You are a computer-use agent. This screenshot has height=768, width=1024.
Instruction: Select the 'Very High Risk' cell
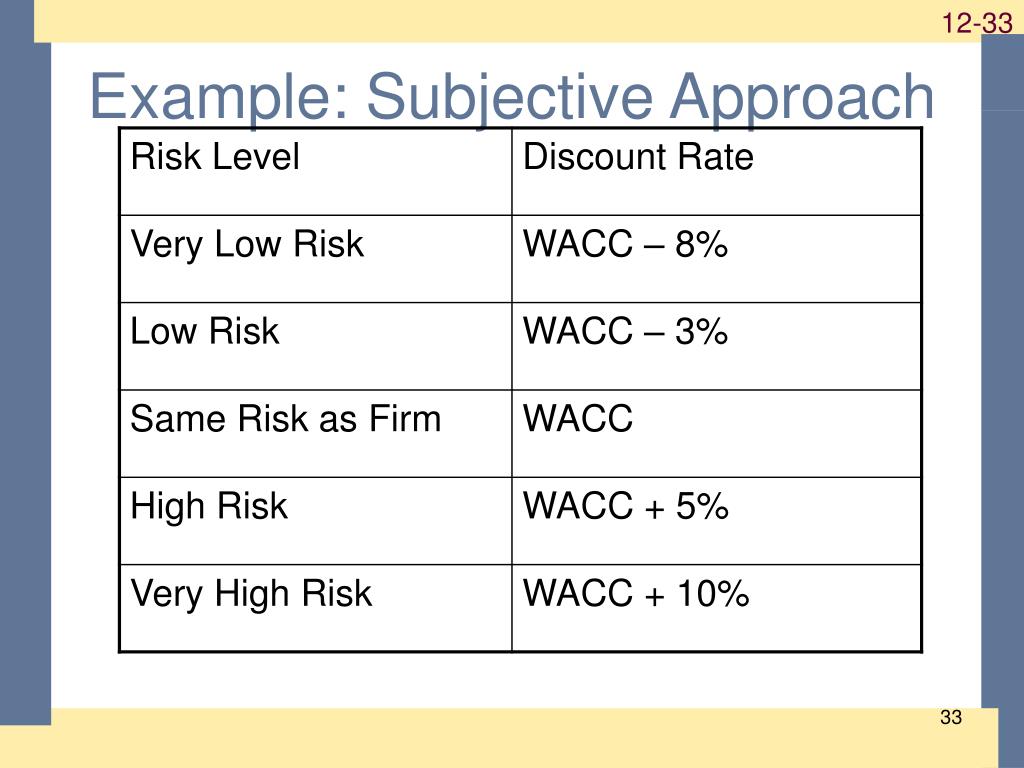click(x=315, y=608)
